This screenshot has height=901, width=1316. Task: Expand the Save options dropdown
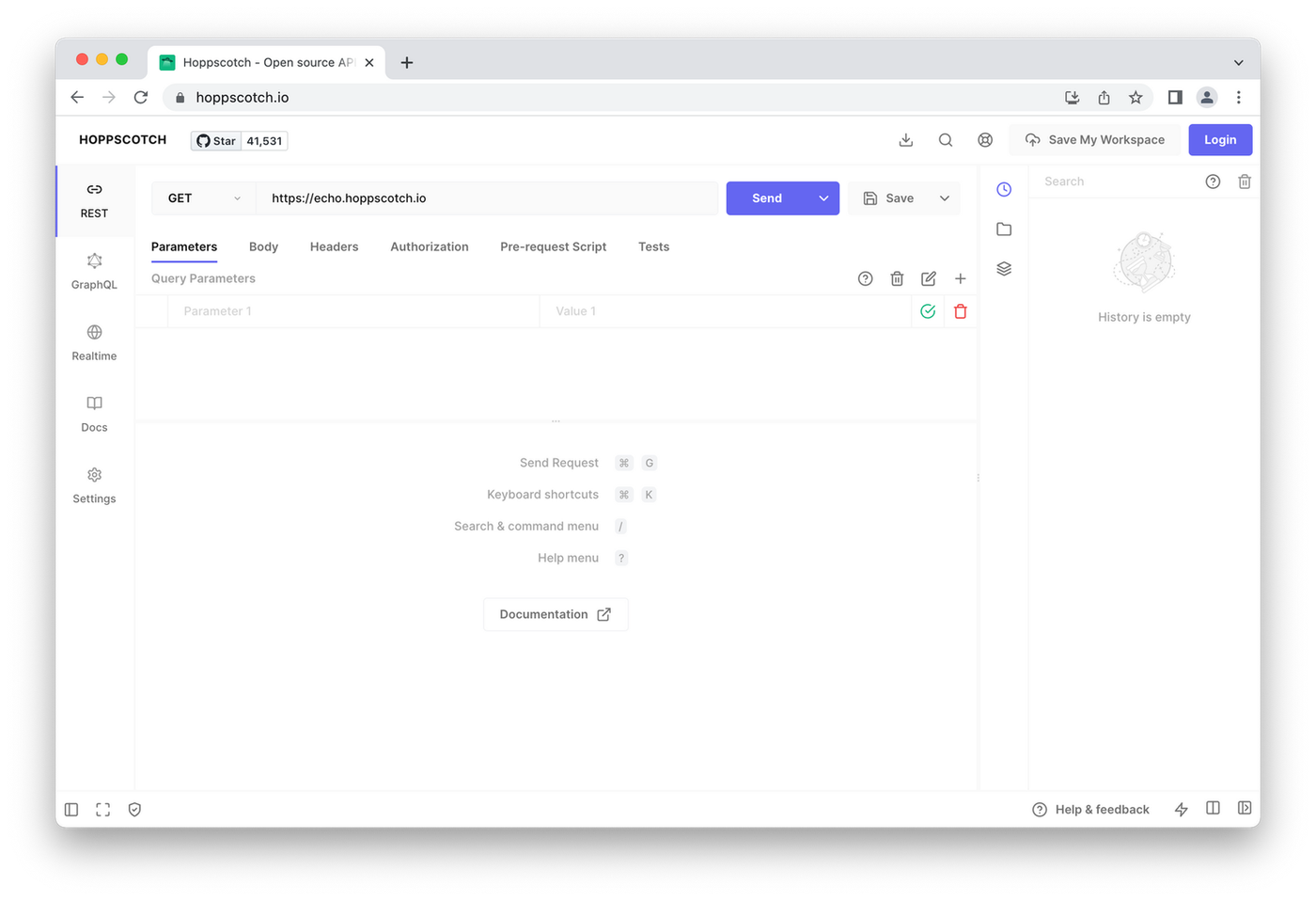(x=944, y=198)
